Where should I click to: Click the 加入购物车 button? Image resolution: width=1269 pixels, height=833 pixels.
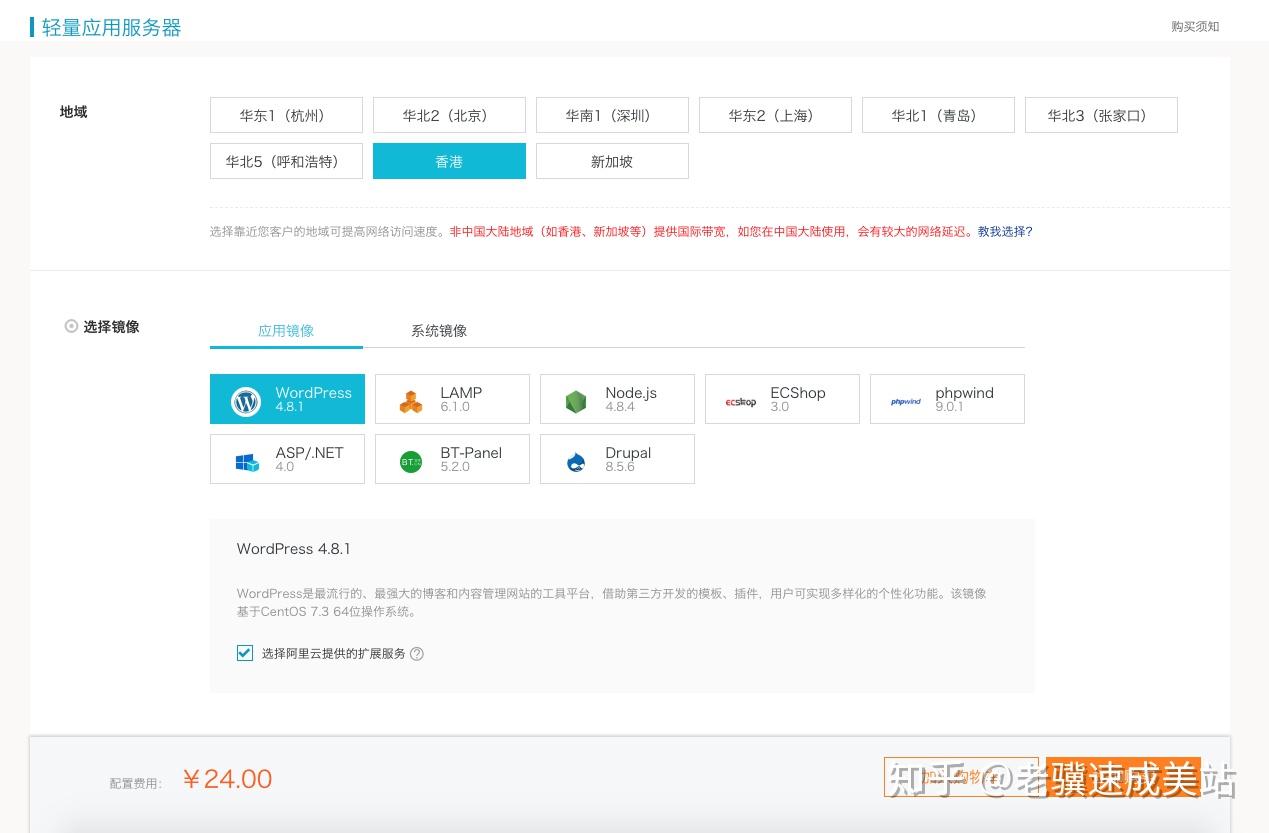(961, 777)
